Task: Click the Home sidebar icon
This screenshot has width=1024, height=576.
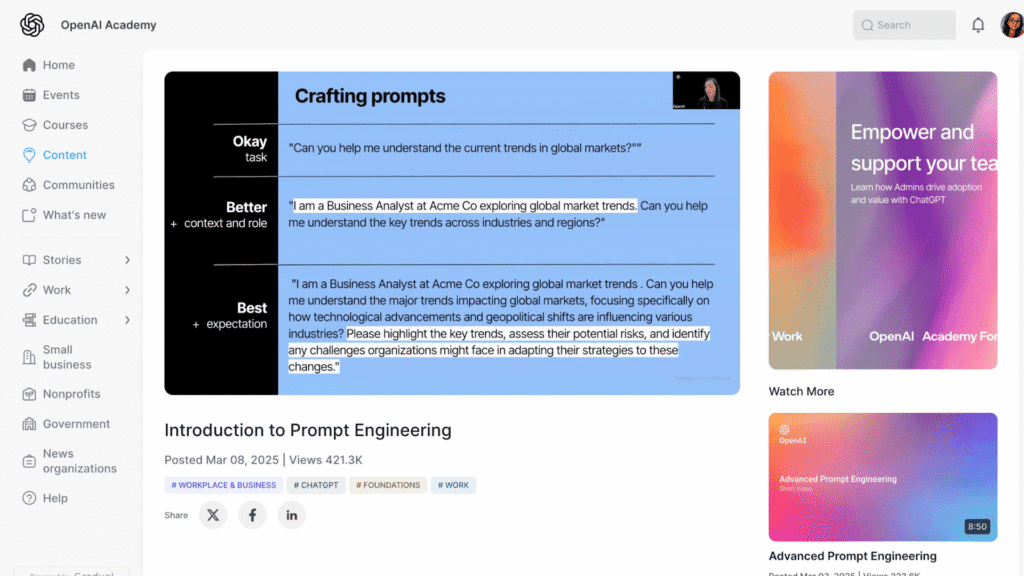Action: pyautogui.click(x=29, y=65)
